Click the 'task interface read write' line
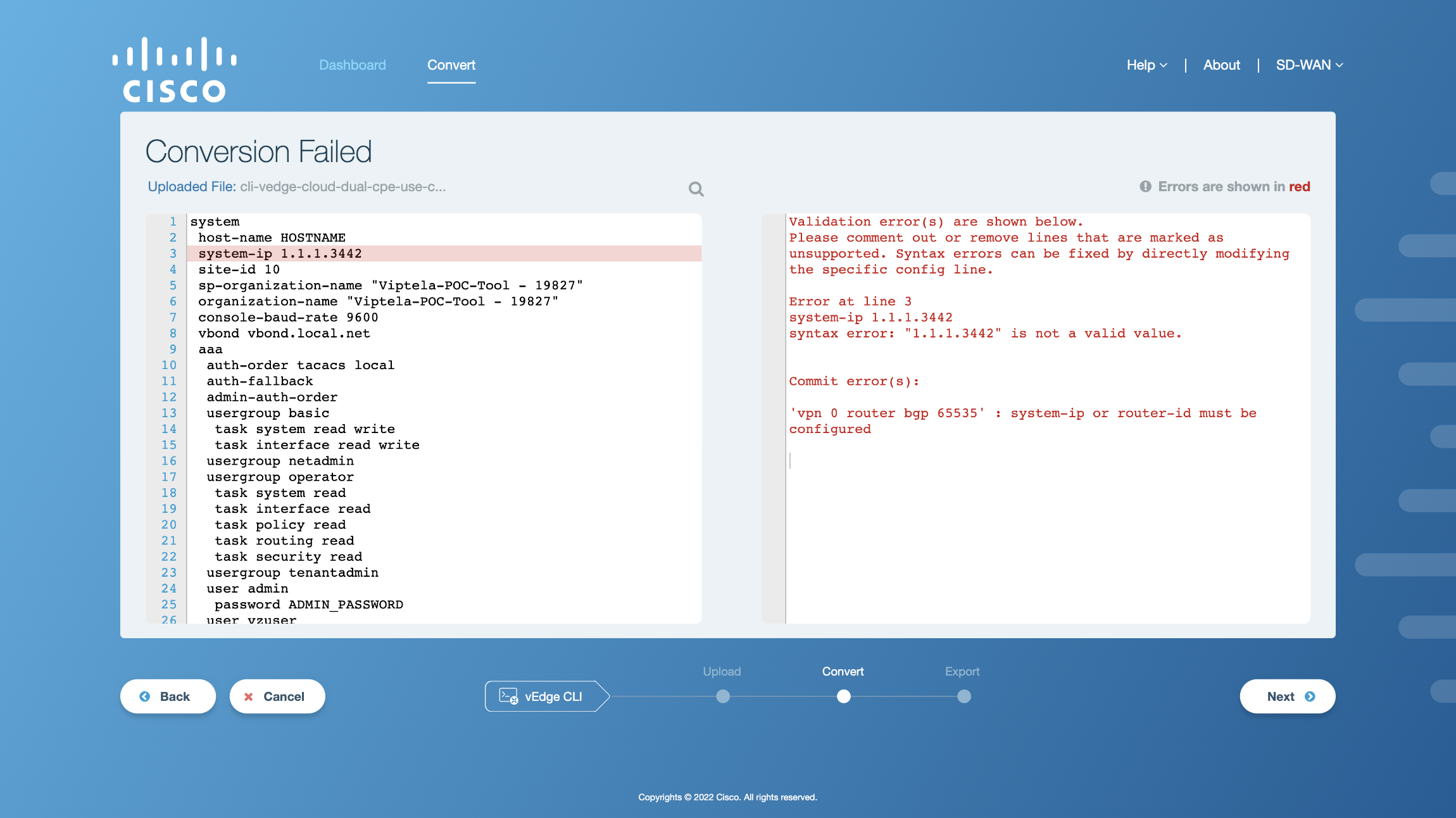Image resolution: width=1456 pixels, height=818 pixels. (x=317, y=444)
